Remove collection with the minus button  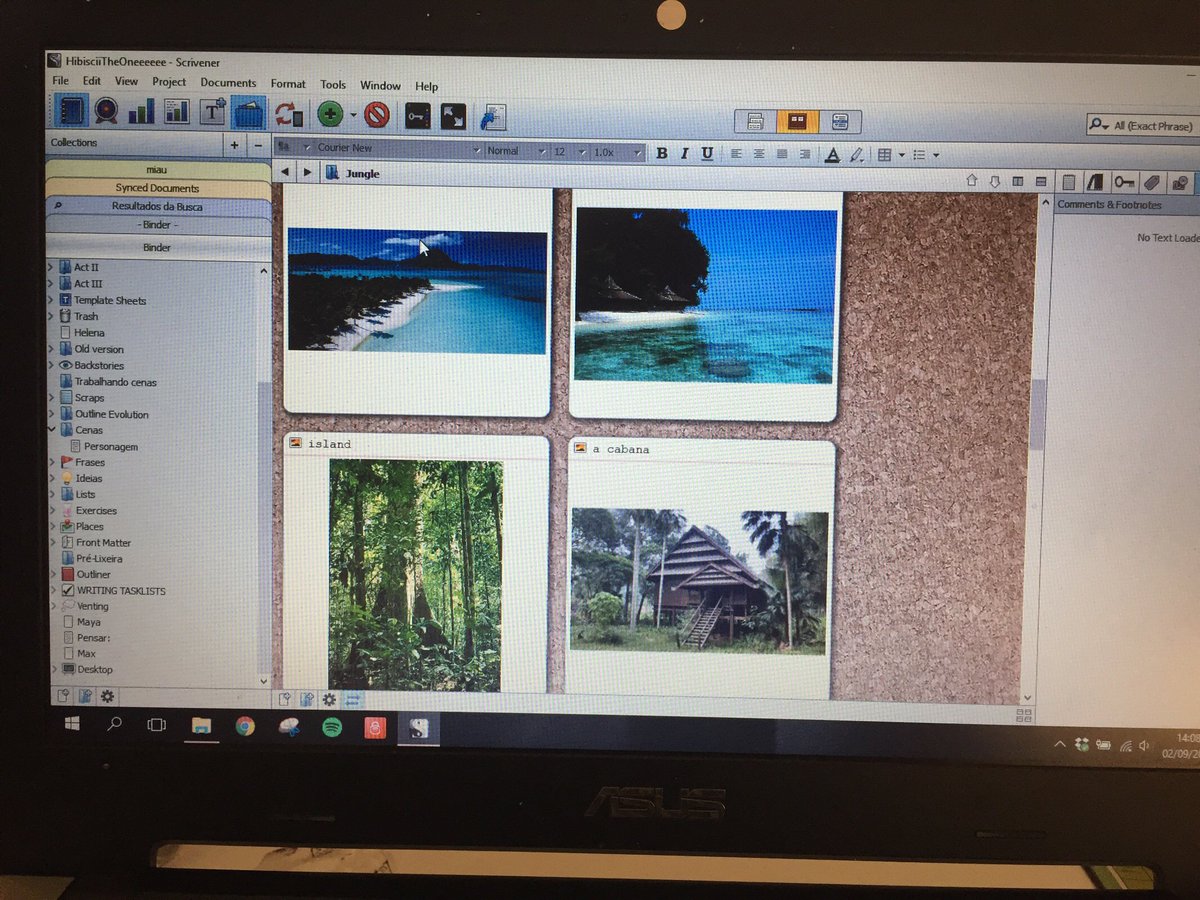(x=258, y=145)
